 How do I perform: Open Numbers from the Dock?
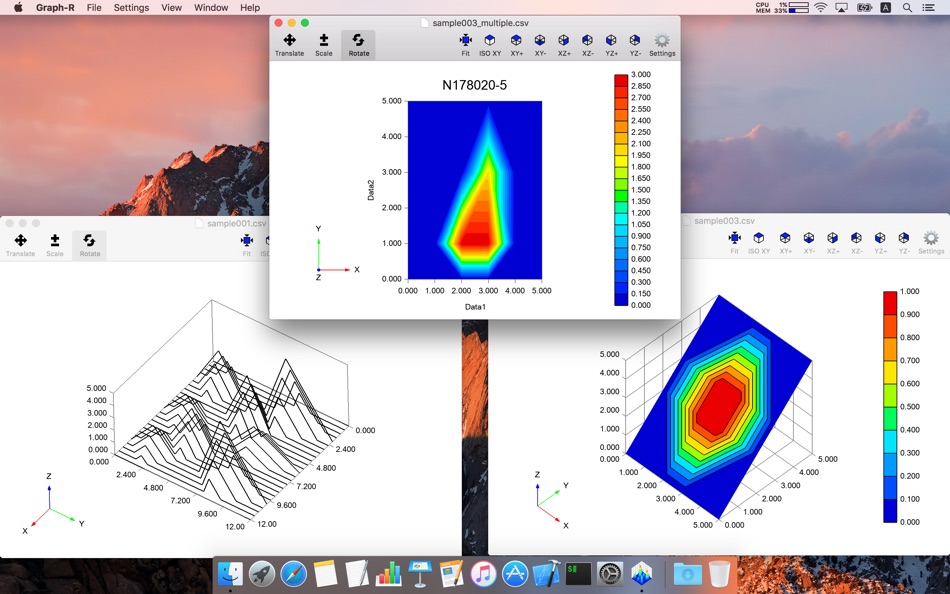[388, 573]
